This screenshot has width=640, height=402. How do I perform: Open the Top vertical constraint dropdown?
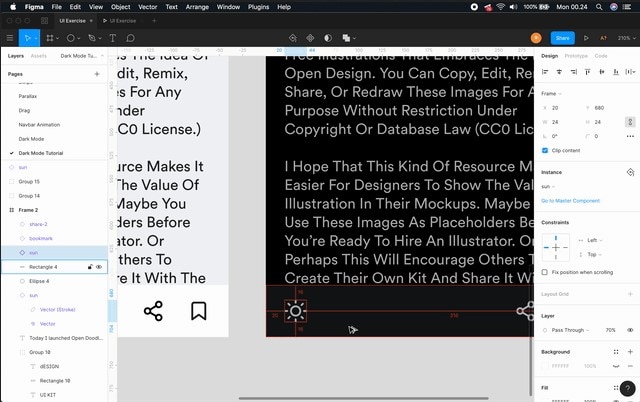tap(595, 254)
